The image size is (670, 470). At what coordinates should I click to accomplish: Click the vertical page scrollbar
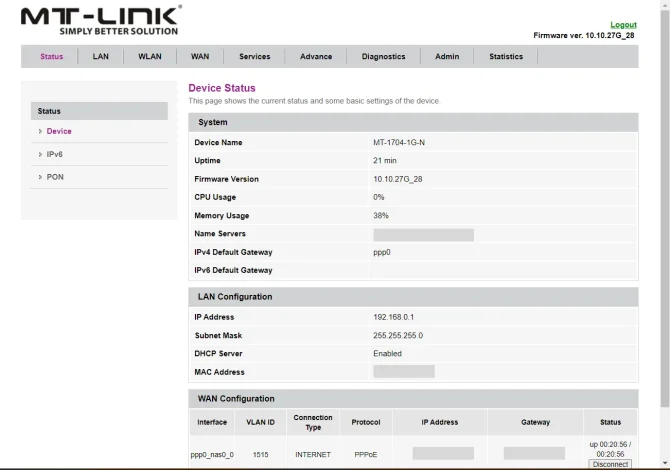663,200
